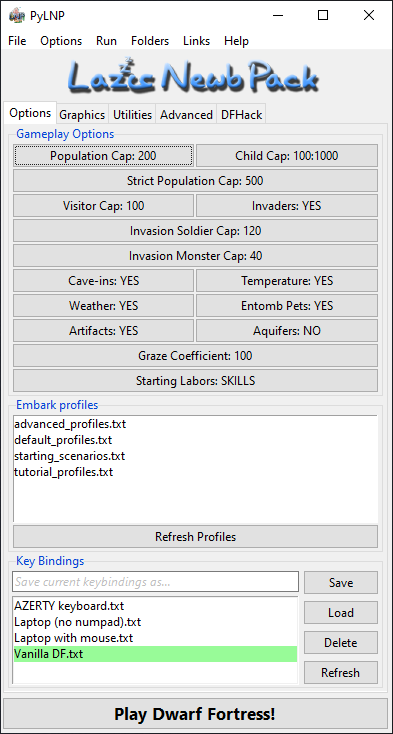Viewport: 393px width, 734px height.
Task: Select default_profiles.txt in Embark profiles
Action: [195, 440]
